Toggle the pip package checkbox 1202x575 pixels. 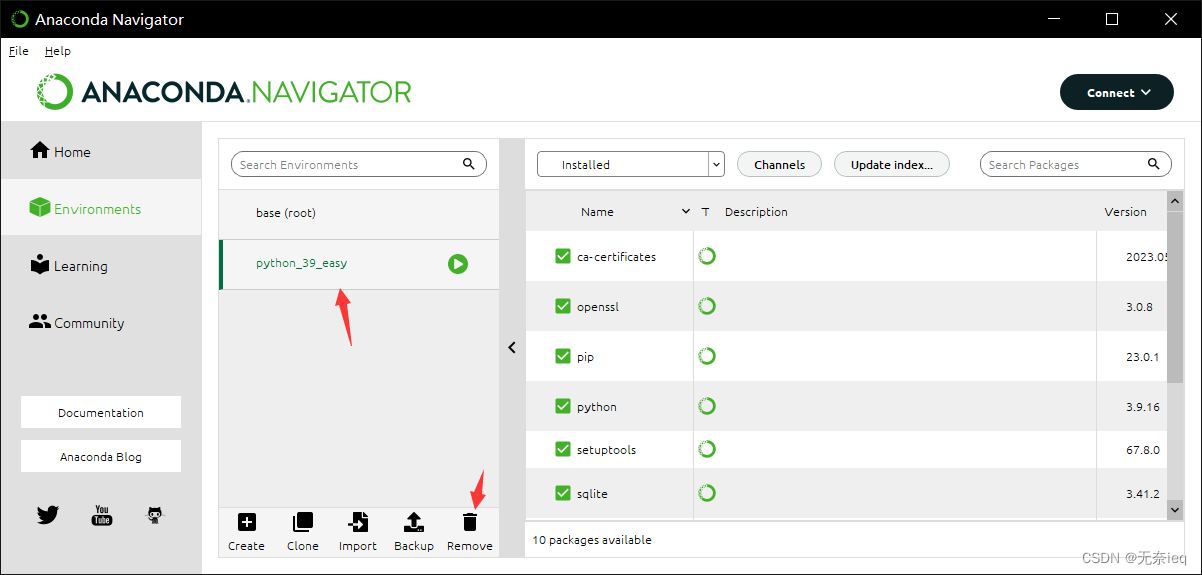click(563, 356)
